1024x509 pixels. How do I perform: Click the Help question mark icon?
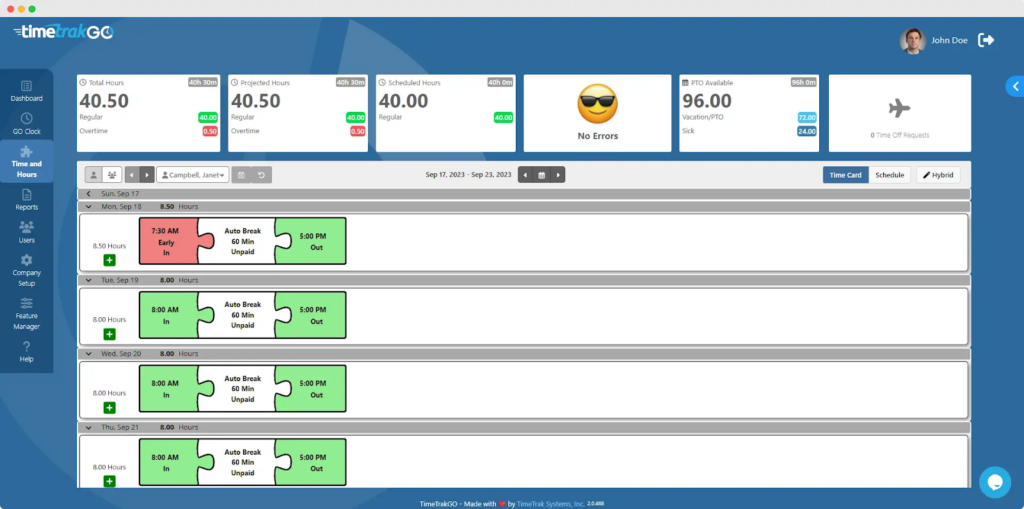point(27,351)
